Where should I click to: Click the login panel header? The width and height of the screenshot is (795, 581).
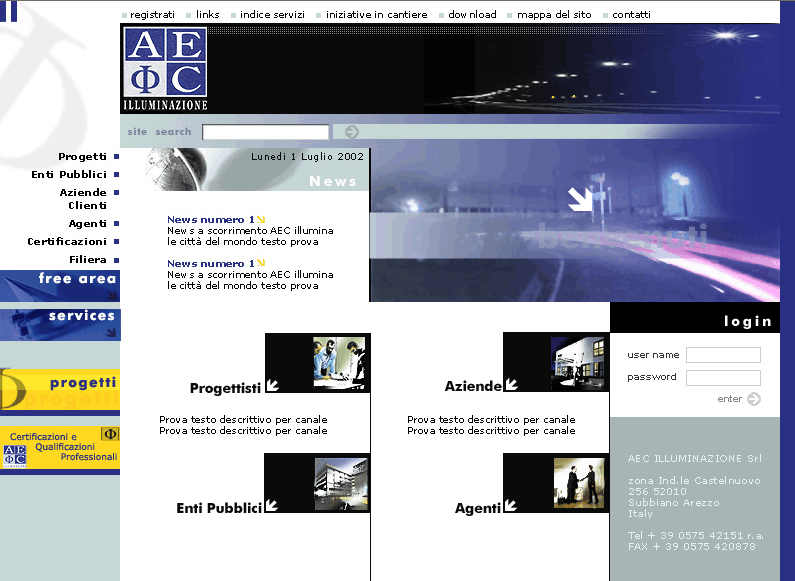(x=695, y=318)
